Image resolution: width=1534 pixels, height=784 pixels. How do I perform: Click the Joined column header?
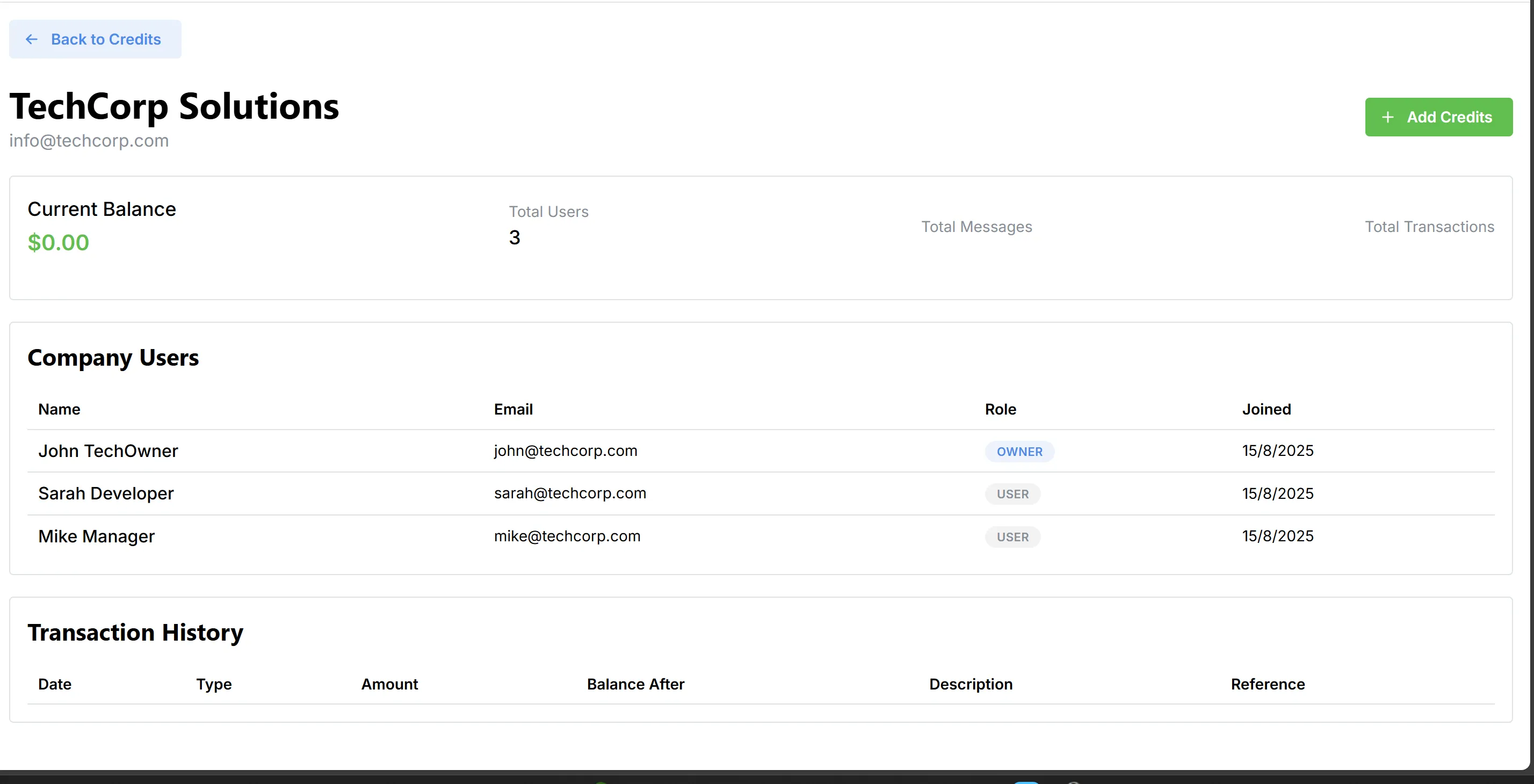click(1266, 410)
